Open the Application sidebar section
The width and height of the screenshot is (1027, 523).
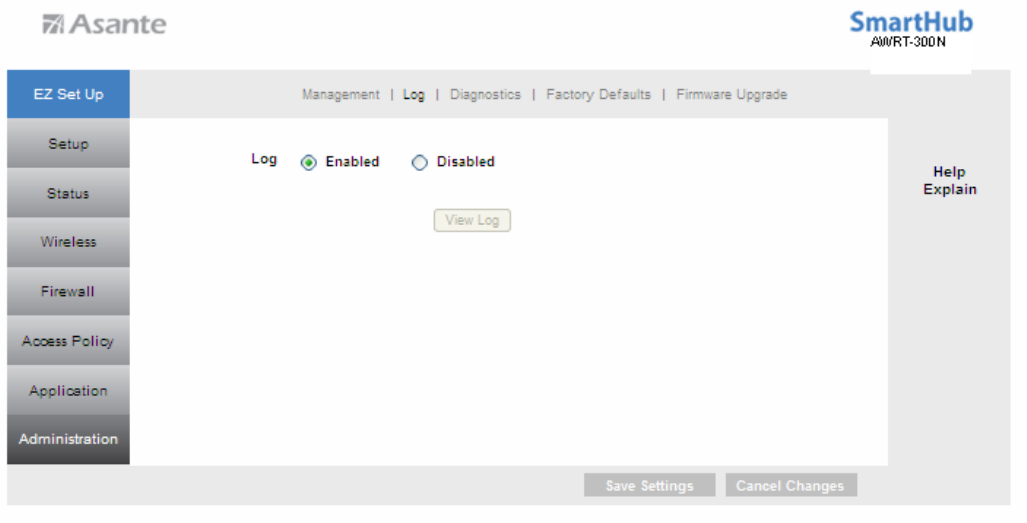(x=68, y=390)
